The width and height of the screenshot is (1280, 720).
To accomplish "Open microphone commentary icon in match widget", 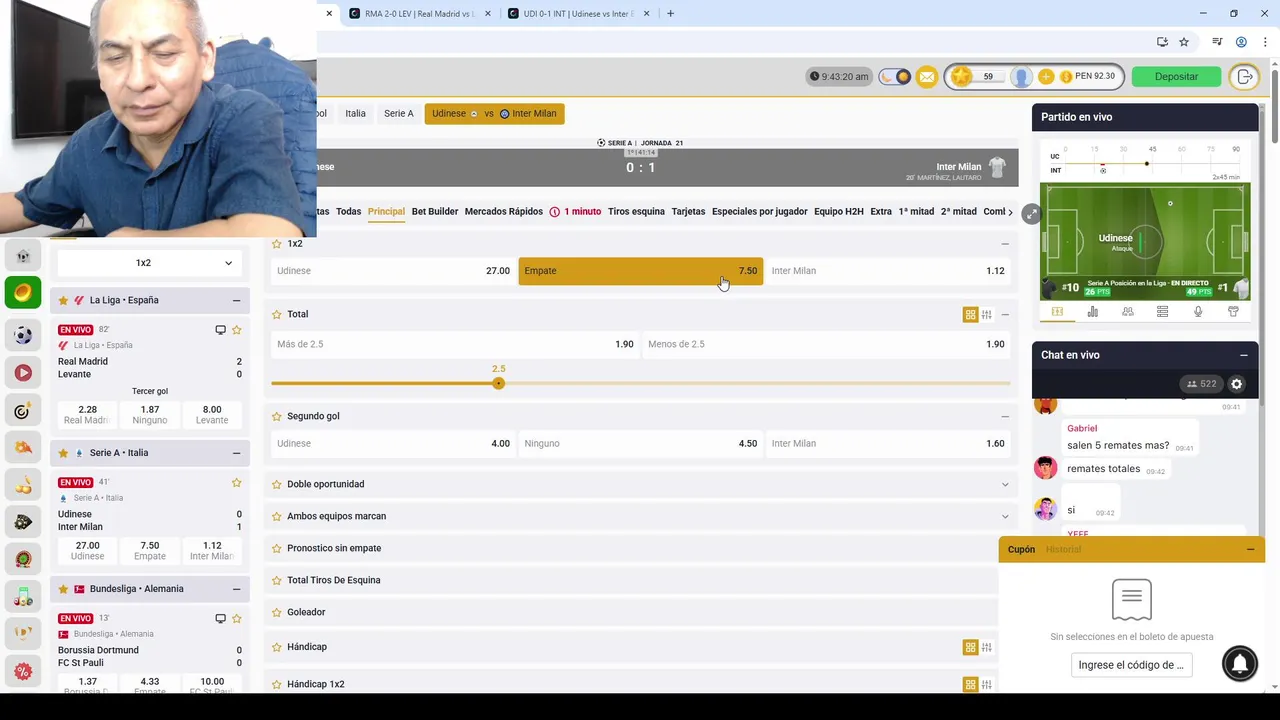I will [1198, 312].
